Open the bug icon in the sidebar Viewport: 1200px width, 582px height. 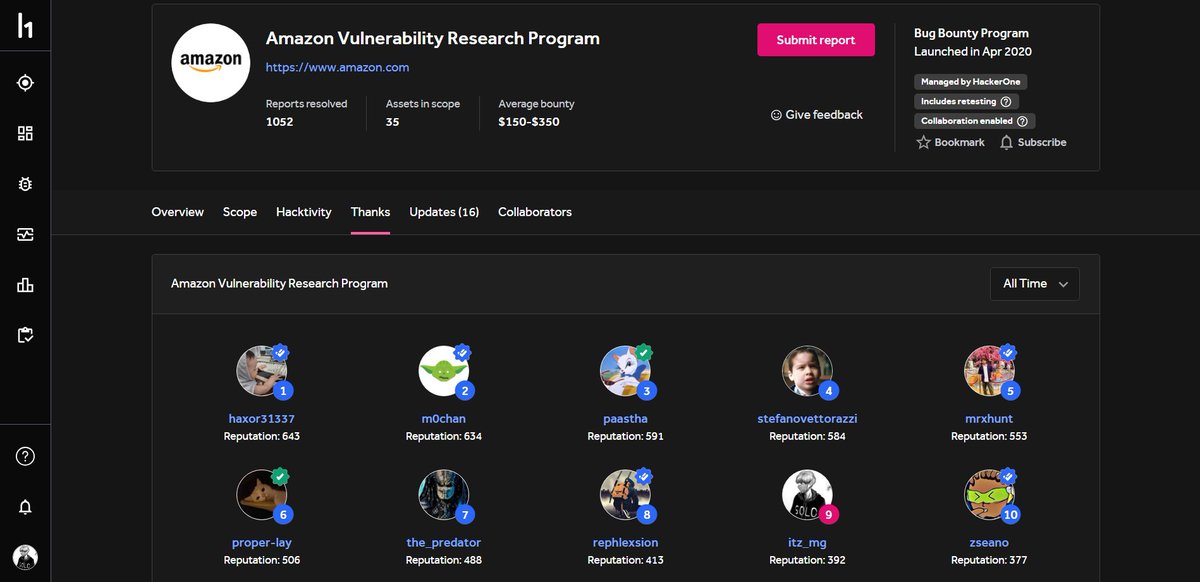25,184
